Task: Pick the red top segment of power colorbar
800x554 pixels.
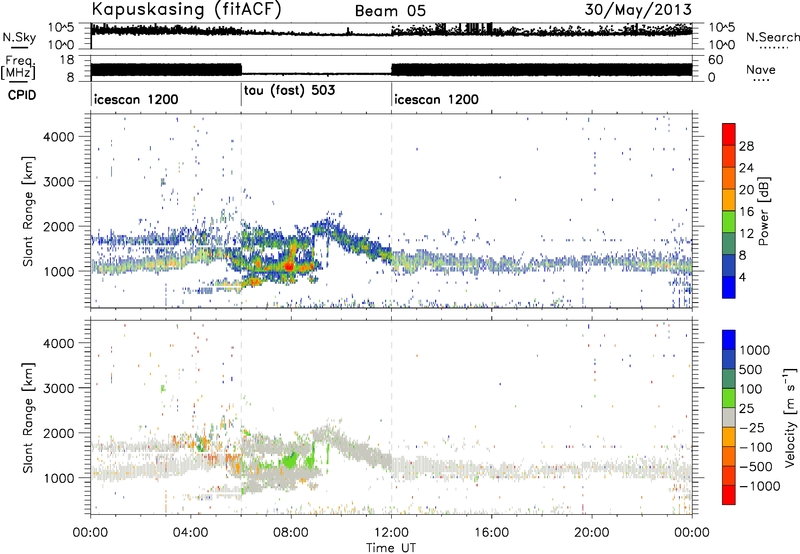Action: [729, 135]
